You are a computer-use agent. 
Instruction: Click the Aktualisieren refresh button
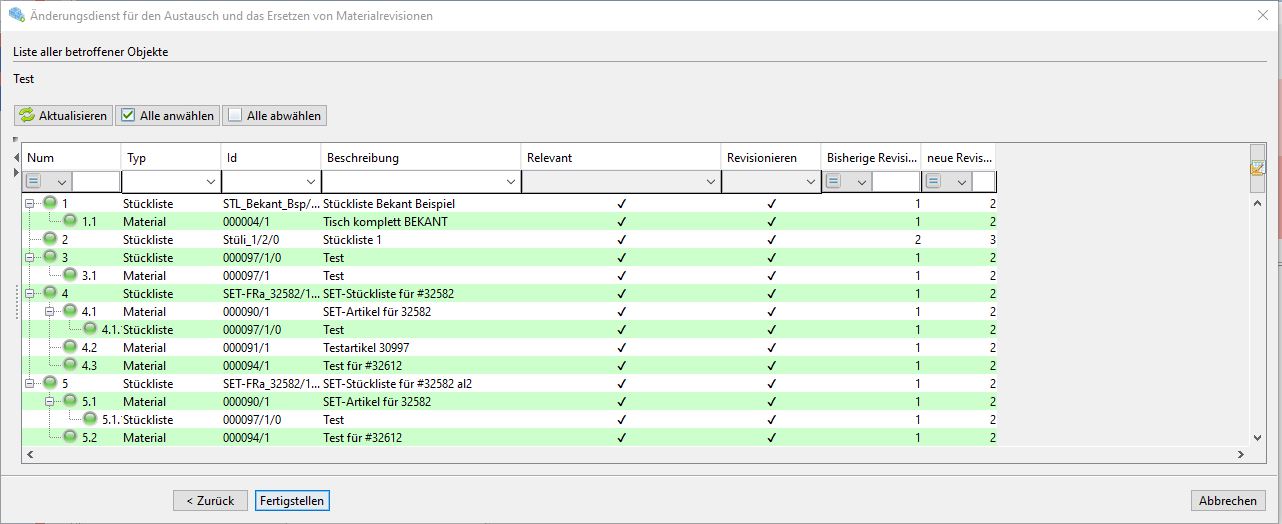62,116
